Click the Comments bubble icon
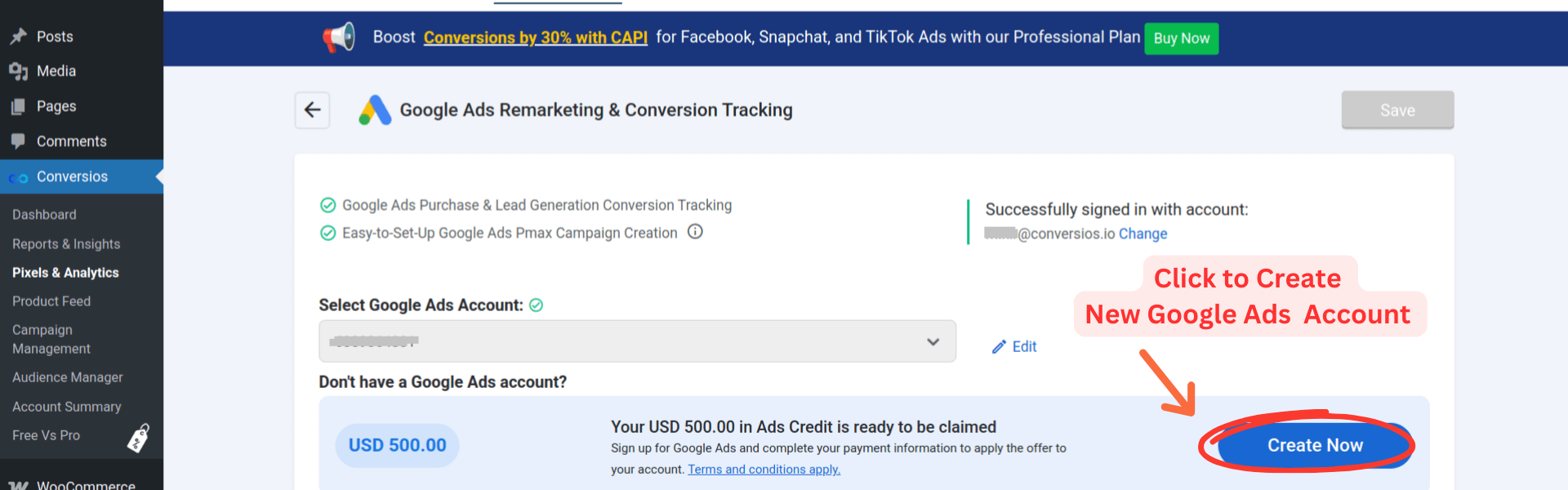The width and height of the screenshot is (1568, 490). (x=19, y=141)
